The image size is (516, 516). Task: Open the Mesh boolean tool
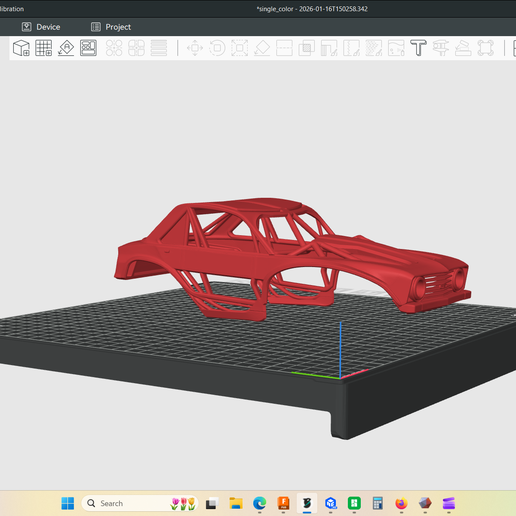307,48
